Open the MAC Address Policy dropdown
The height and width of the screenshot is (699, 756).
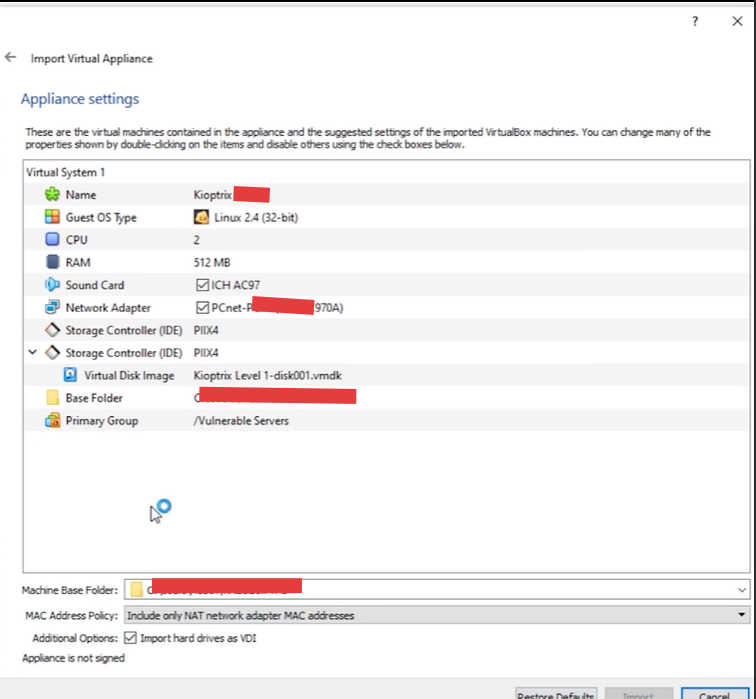(437, 615)
